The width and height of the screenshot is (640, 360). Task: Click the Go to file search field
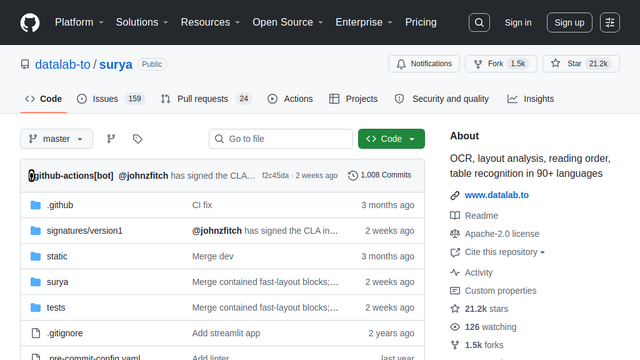[281, 139]
